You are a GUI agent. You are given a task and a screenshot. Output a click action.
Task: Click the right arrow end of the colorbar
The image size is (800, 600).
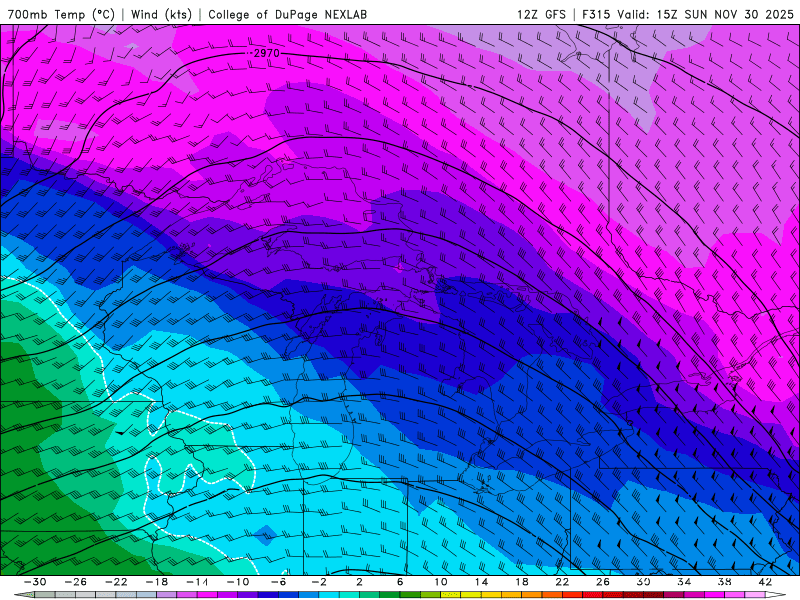pos(776,595)
